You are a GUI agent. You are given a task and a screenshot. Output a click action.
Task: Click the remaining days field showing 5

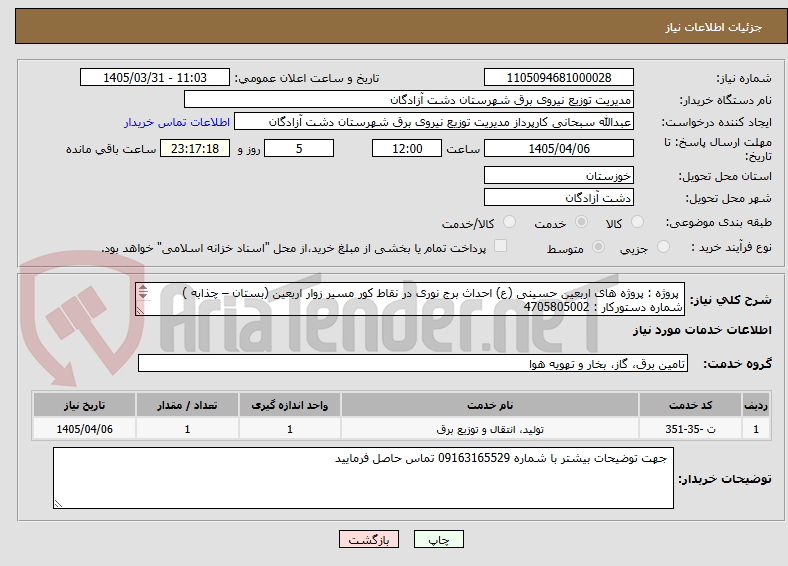(x=299, y=148)
